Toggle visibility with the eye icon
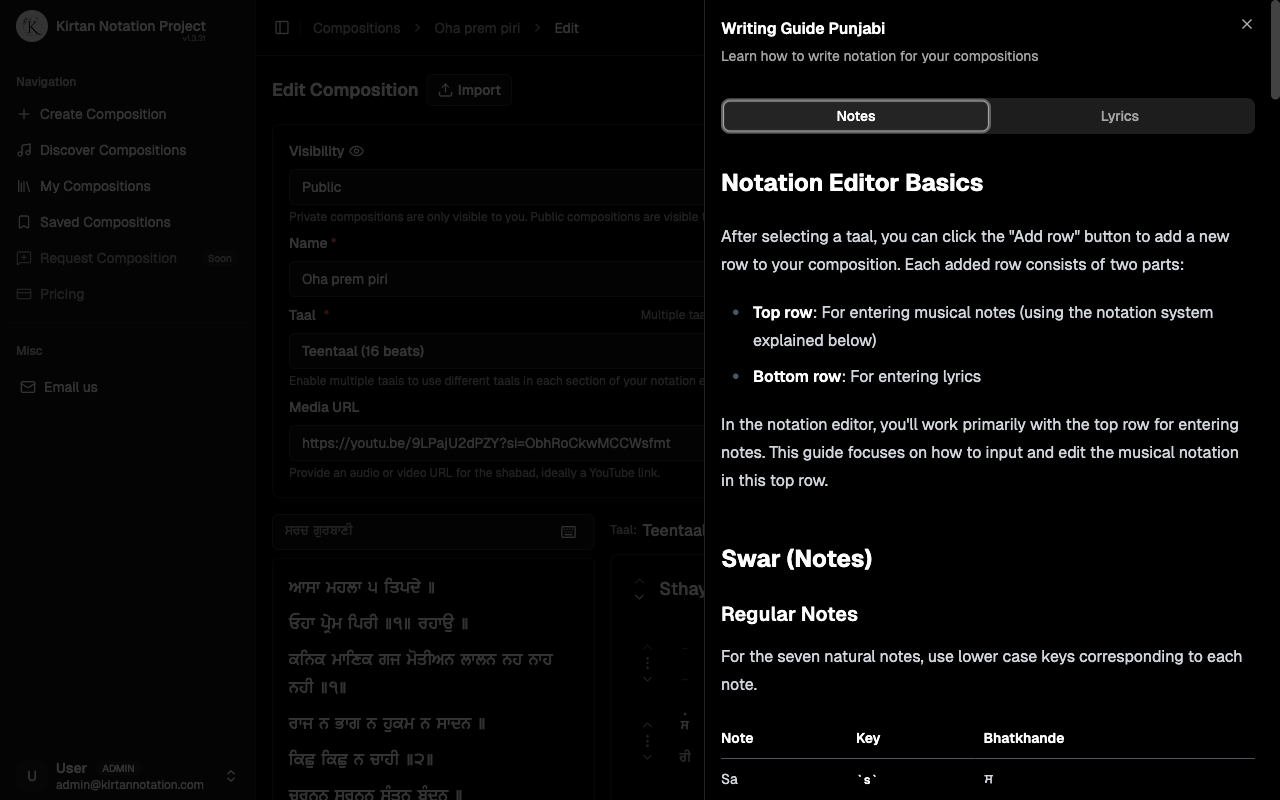 pyautogui.click(x=356, y=151)
